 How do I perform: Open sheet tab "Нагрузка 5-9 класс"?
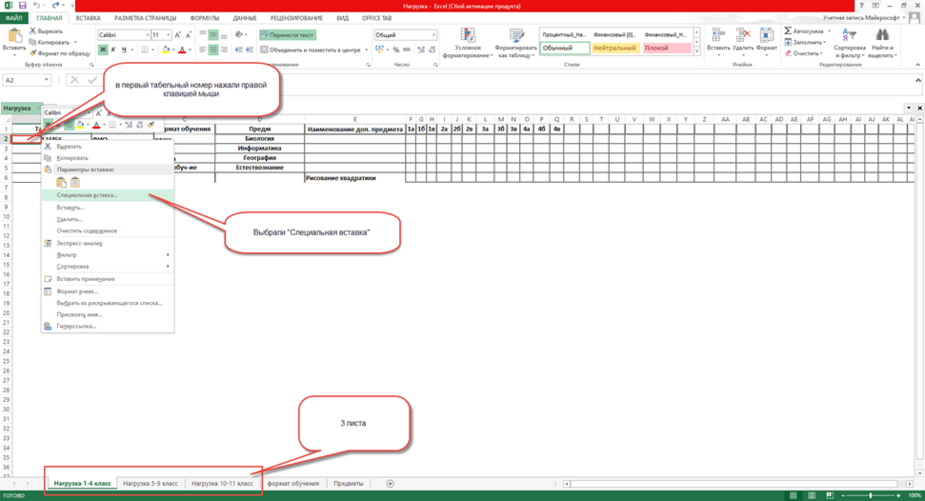pyautogui.click(x=149, y=483)
